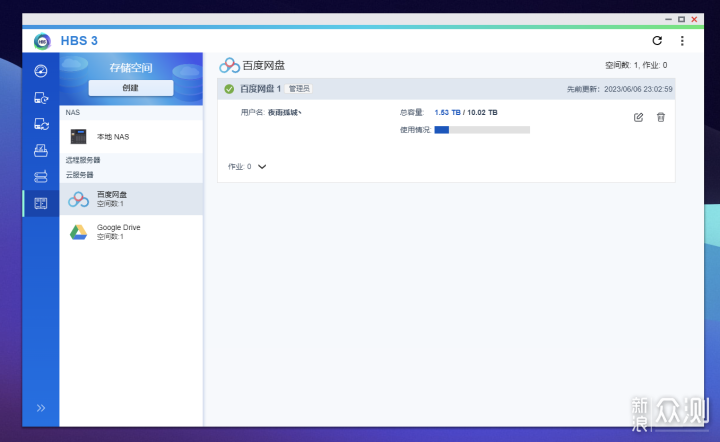Click the local NAS device icon
Screen dimensions: 720x442
pos(79,136)
